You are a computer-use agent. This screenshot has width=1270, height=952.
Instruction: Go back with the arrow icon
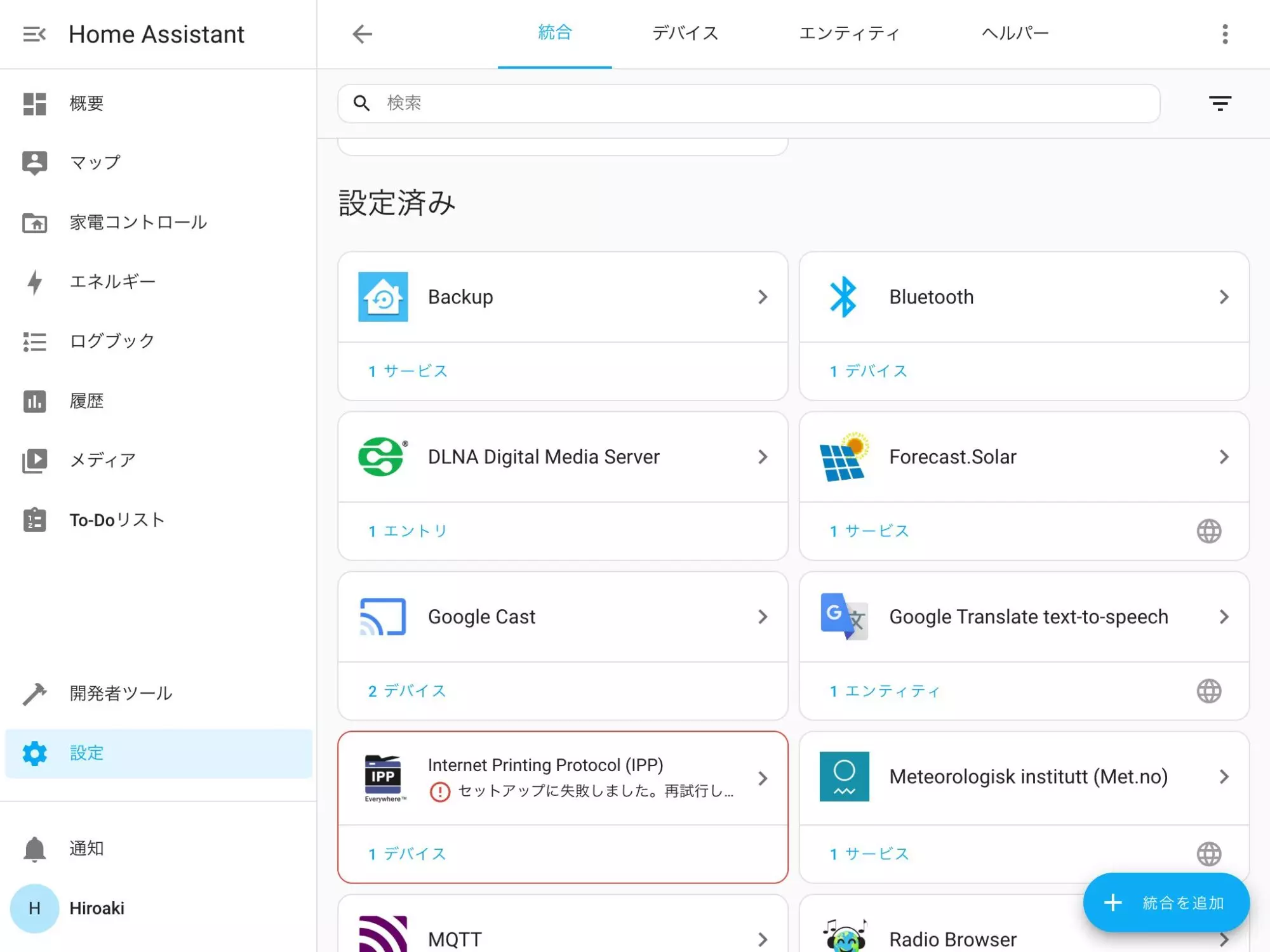(362, 34)
